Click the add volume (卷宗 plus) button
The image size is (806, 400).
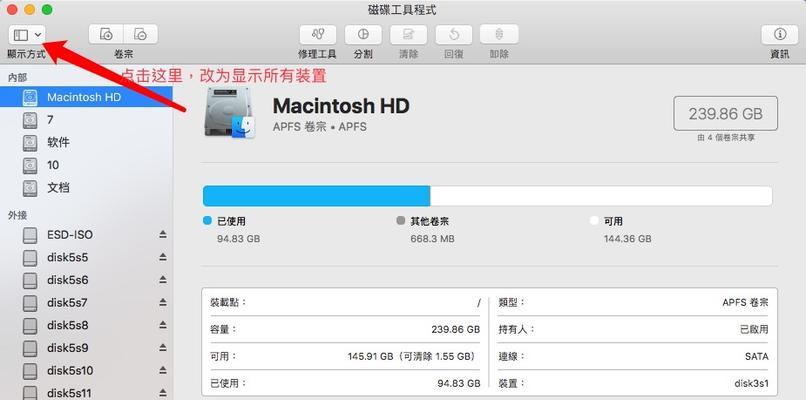pos(106,34)
